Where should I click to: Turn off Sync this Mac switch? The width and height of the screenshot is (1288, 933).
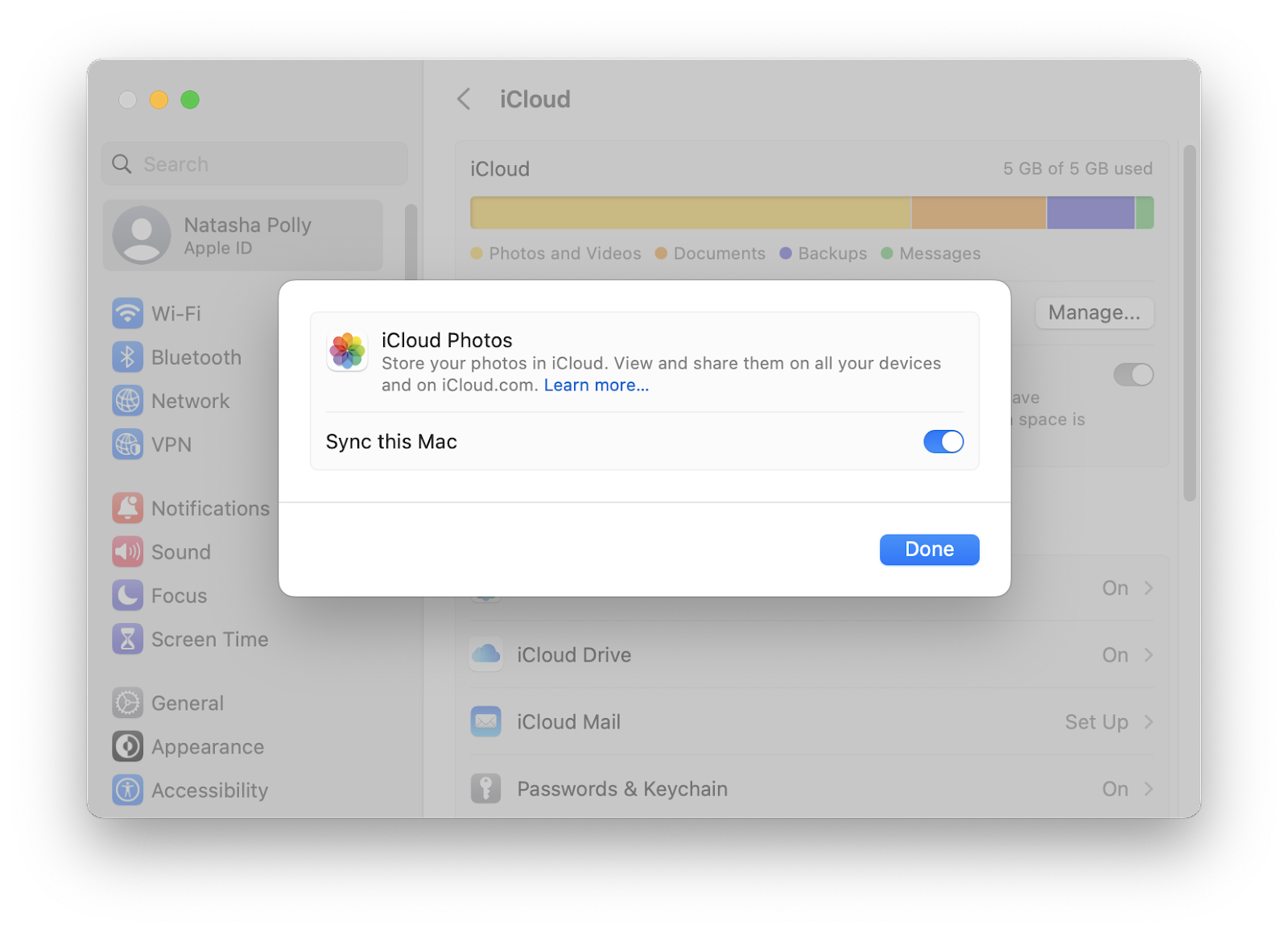click(943, 441)
